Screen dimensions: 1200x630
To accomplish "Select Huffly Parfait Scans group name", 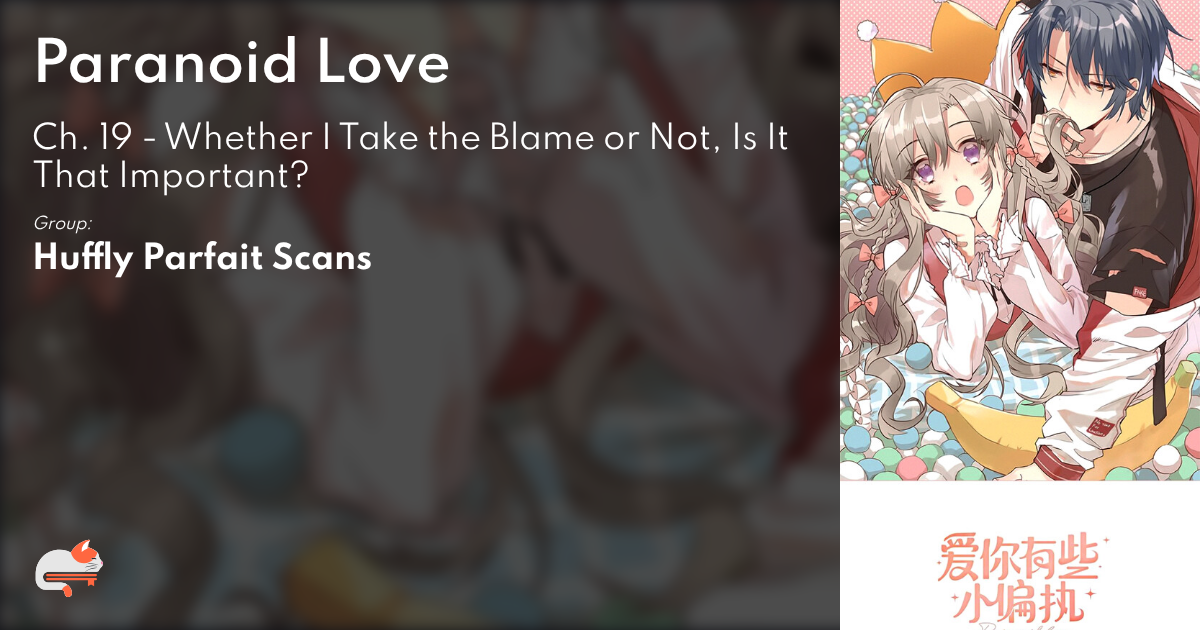I will (203, 257).
